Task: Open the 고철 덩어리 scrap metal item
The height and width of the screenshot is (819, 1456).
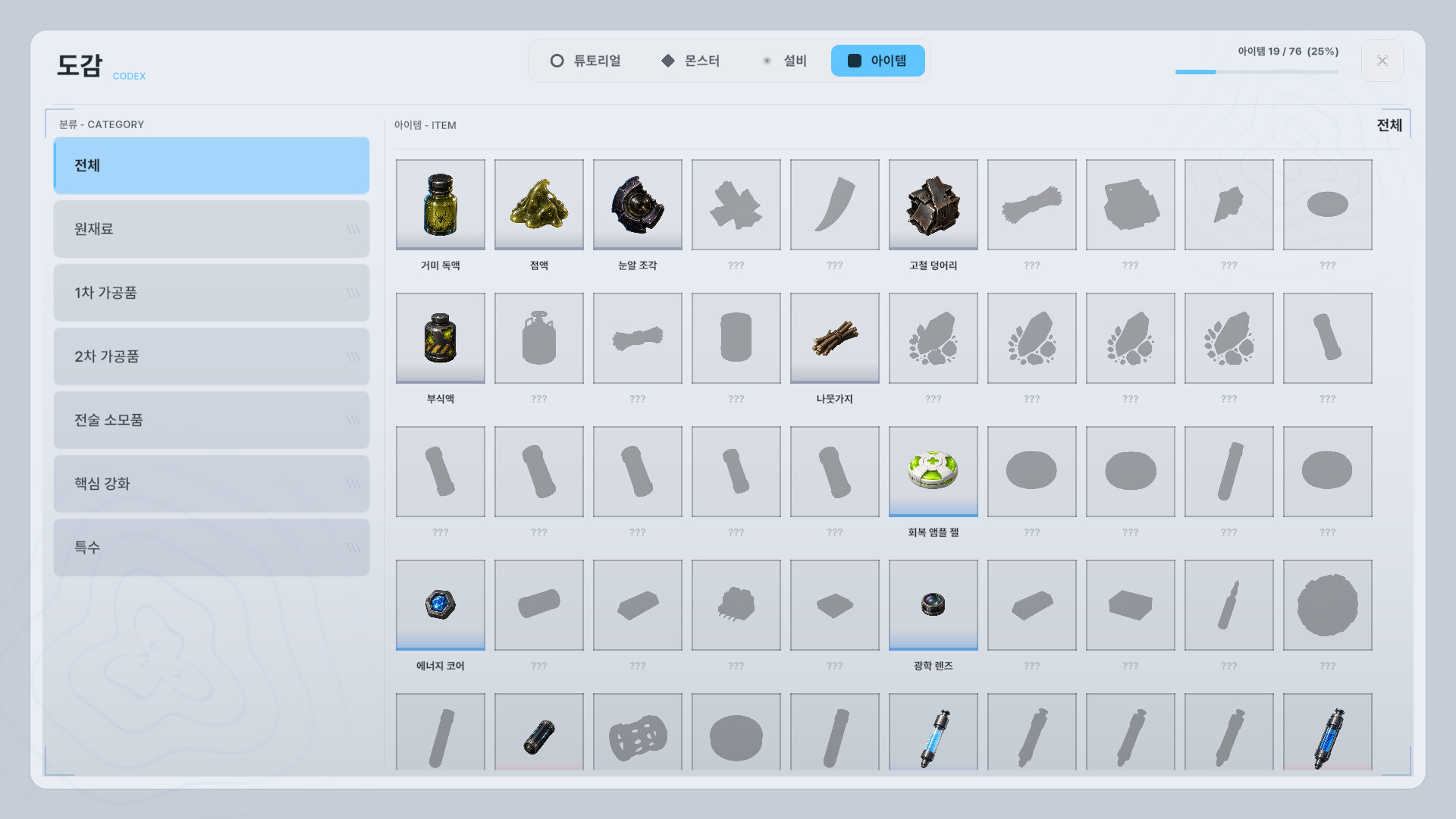Action: click(x=933, y=205)
